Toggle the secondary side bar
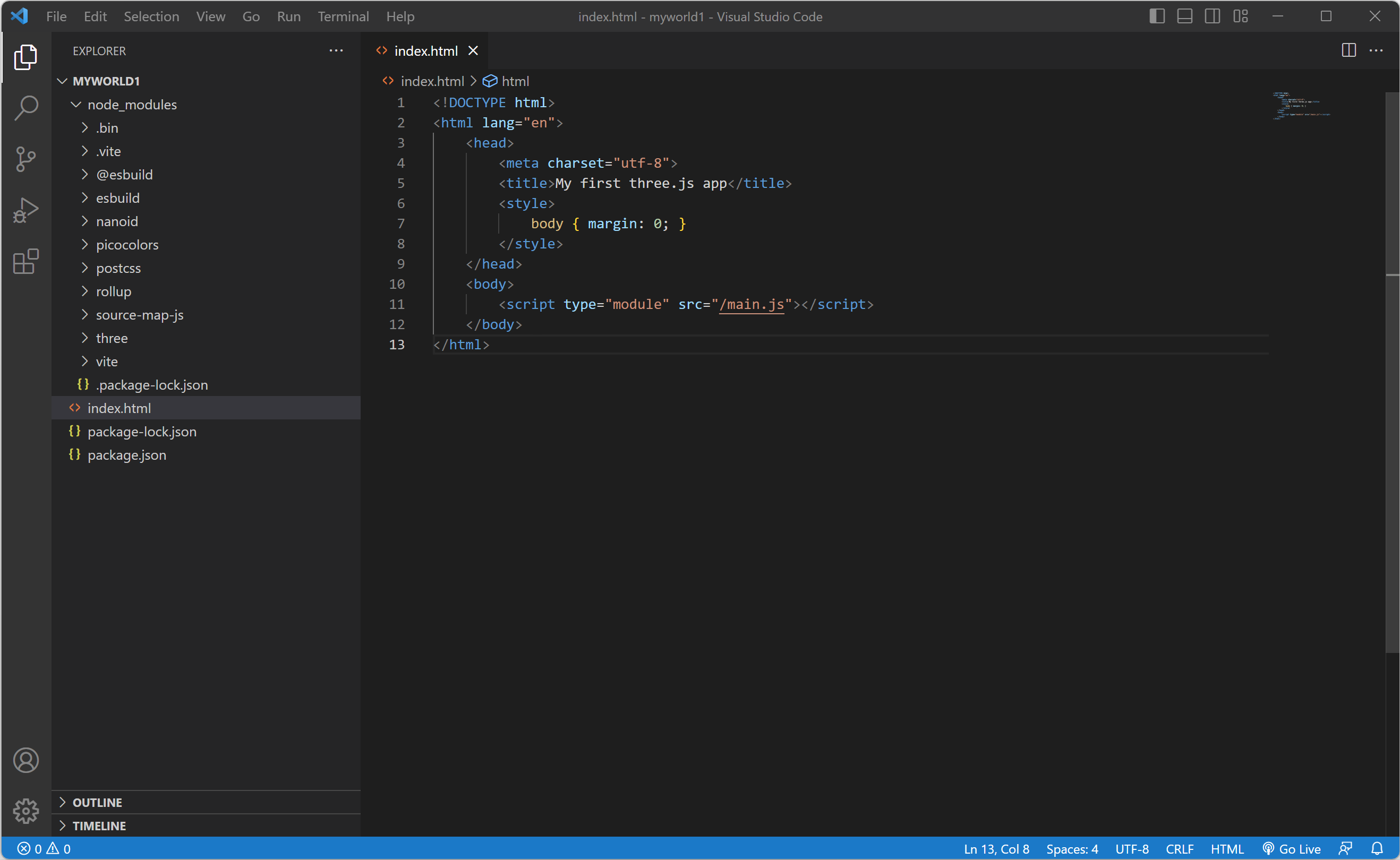The width and height of the screenshot is (1400, 860). pos(1213,16)
